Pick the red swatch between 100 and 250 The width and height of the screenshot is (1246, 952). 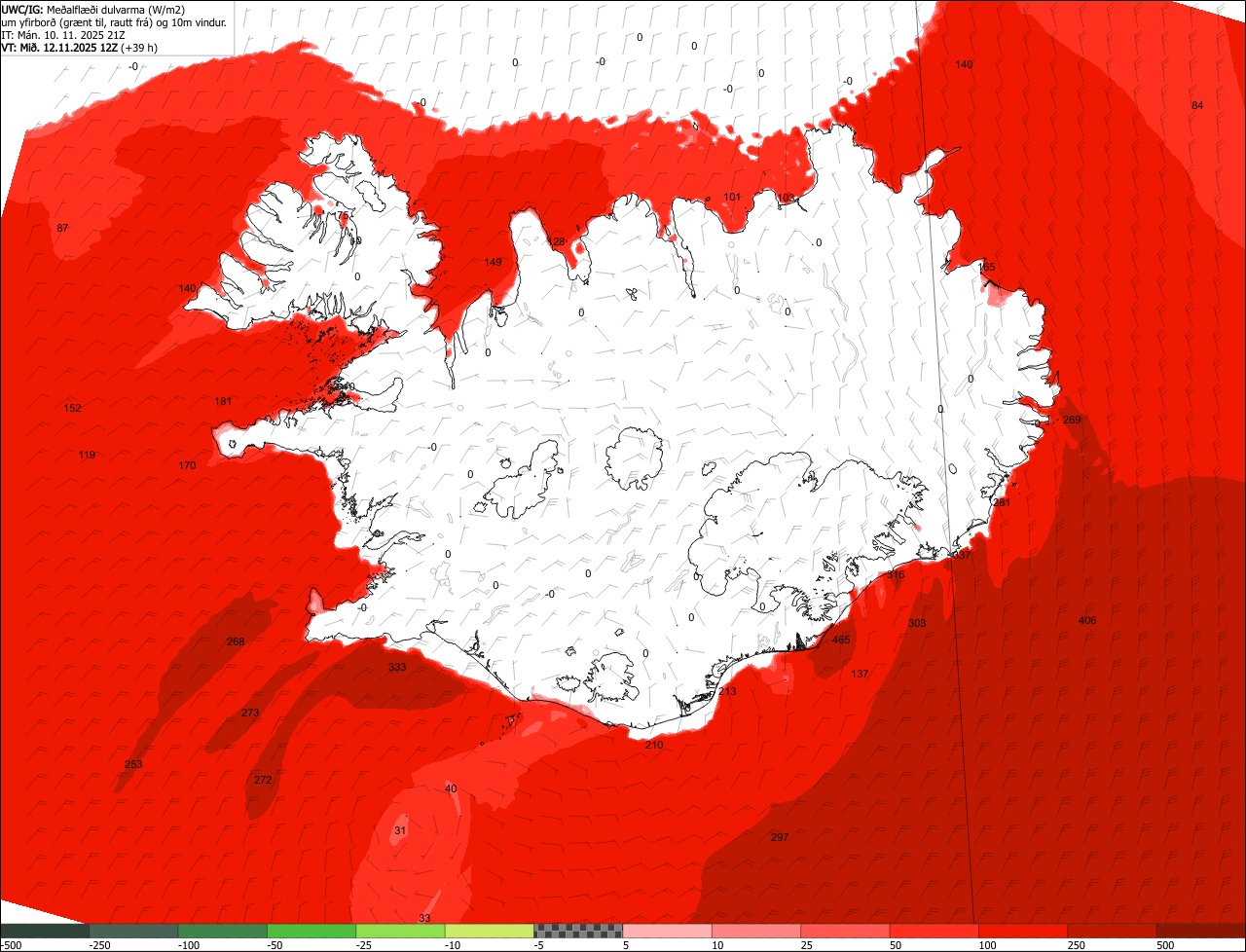(x=1023, y=931)
